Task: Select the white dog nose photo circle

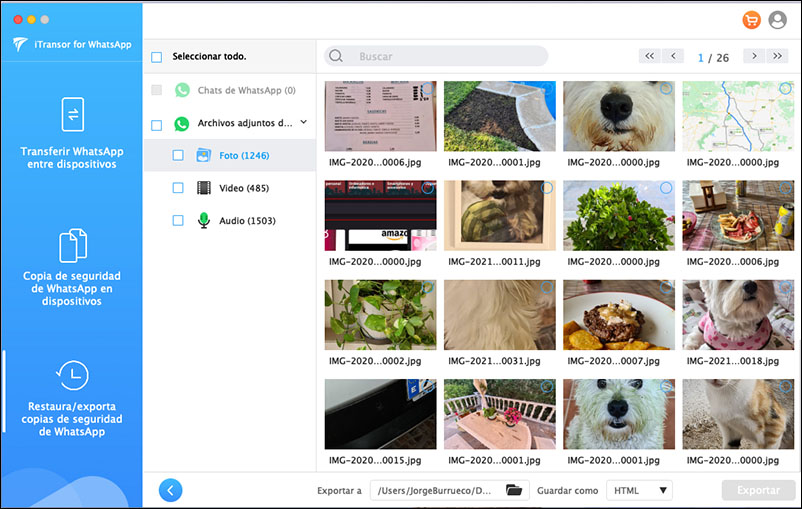Action: [x=665, y=88]
